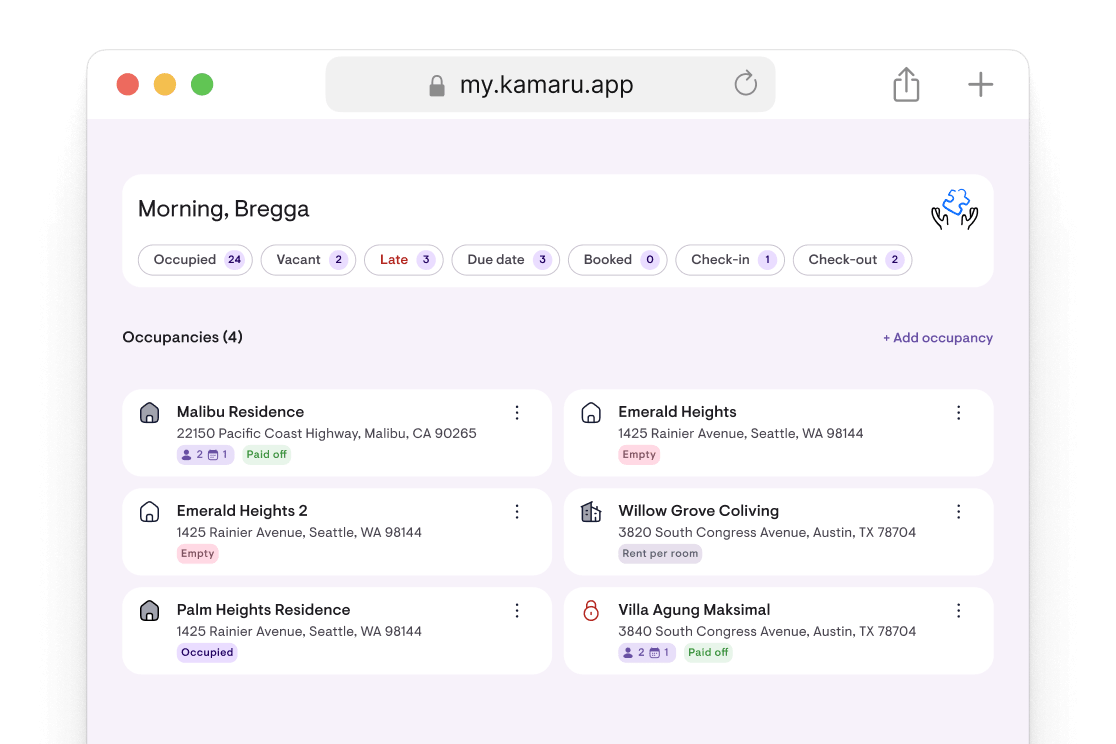The image size is (1116, 744).
Task: Click the Occupancies (4) heading
Action: [x=182, y=337]
